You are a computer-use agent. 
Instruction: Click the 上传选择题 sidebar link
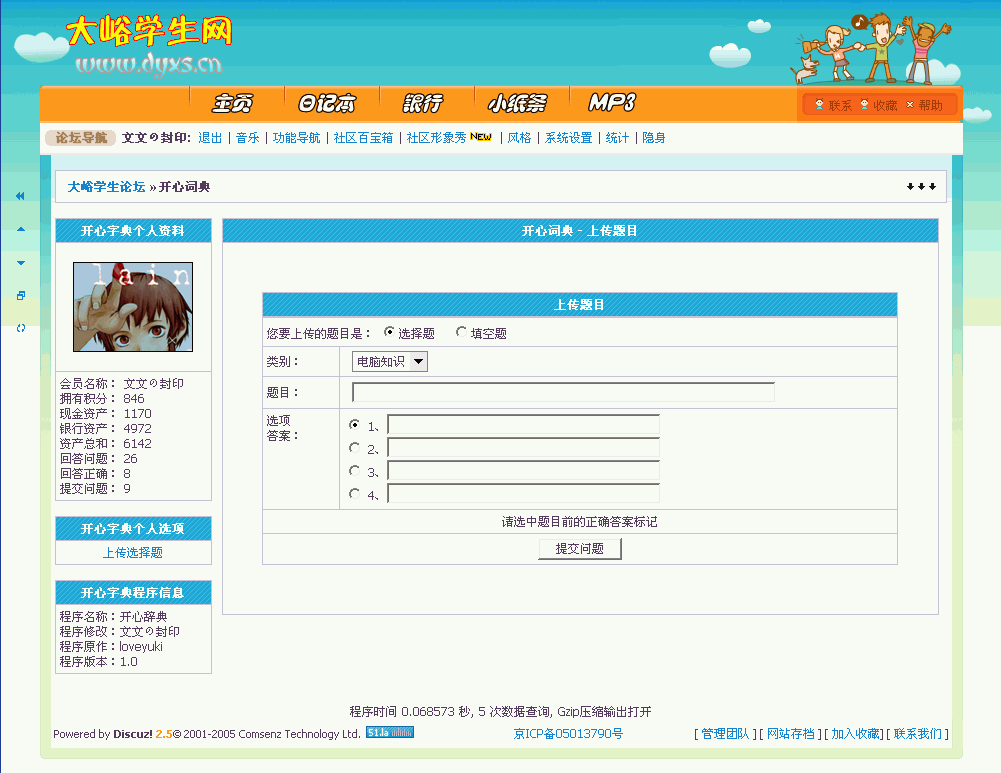click(133, 553)
